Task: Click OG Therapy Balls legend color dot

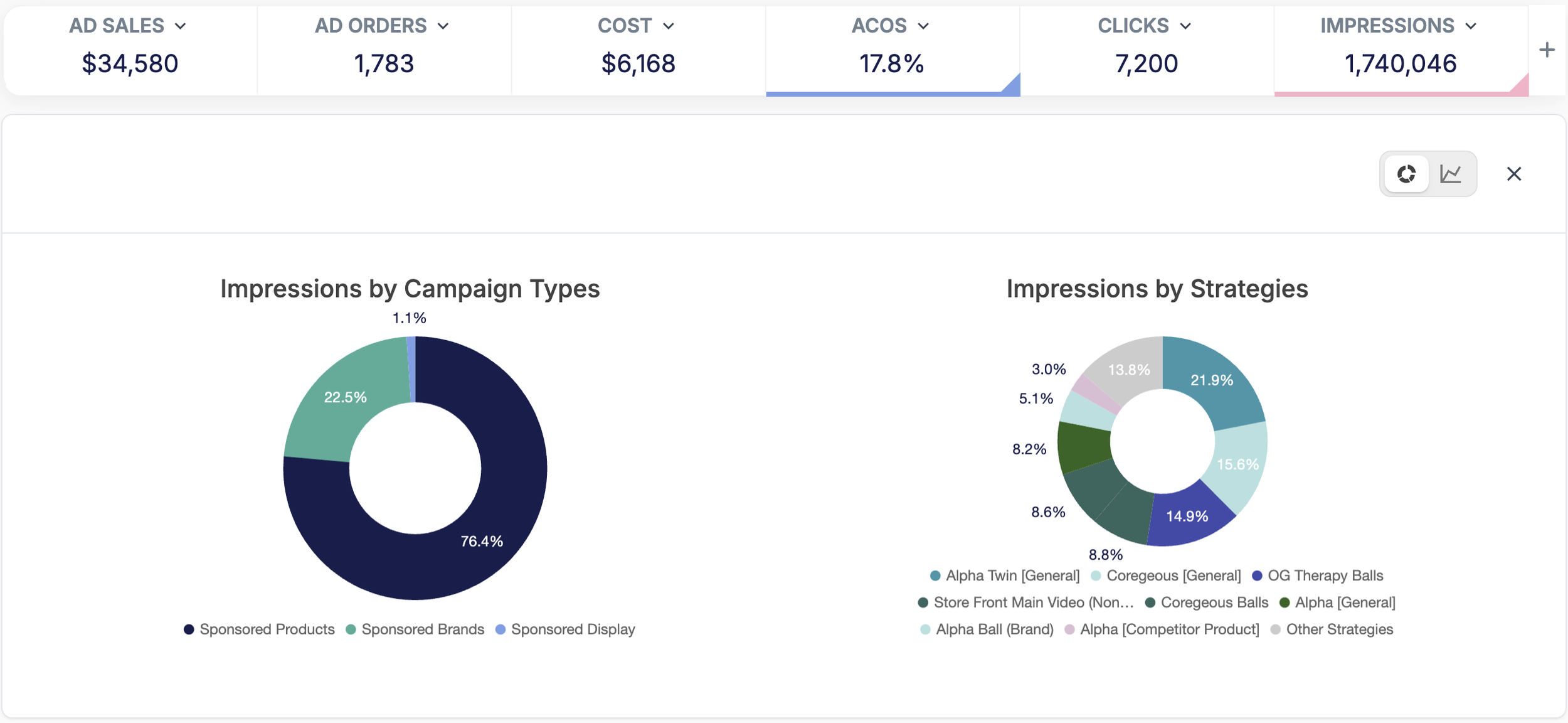Action: [x=1257, y=576]
